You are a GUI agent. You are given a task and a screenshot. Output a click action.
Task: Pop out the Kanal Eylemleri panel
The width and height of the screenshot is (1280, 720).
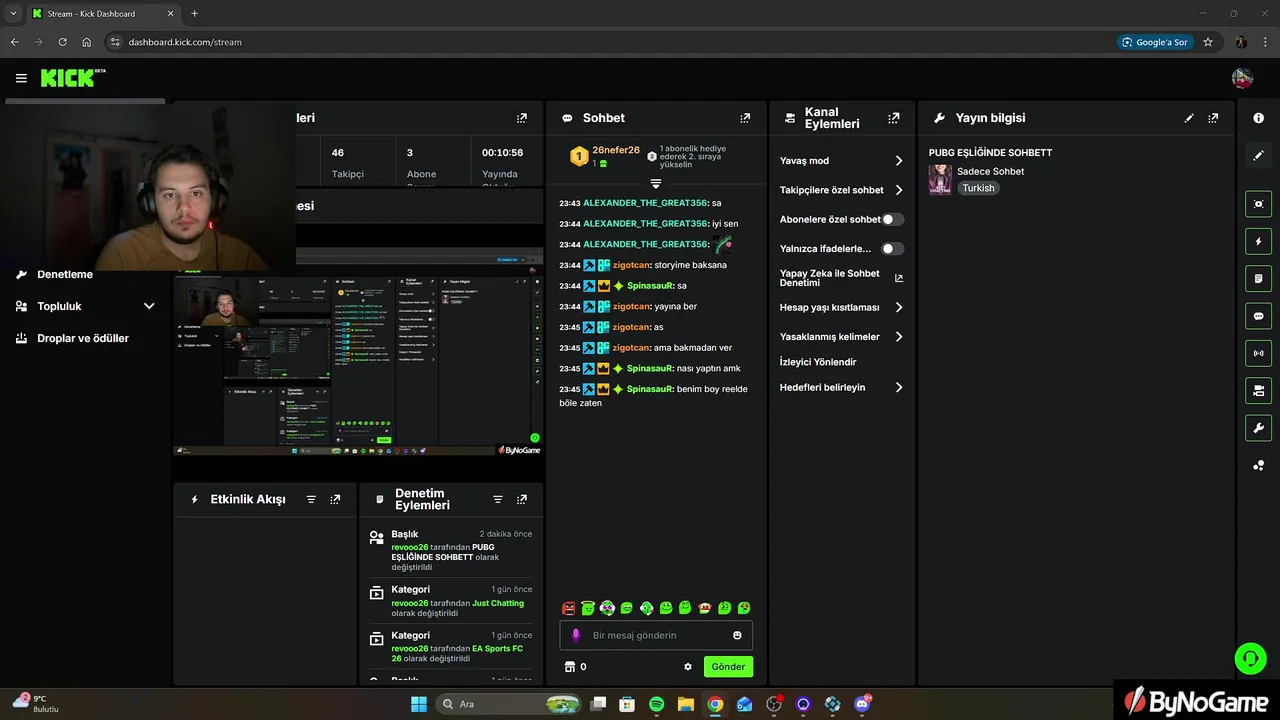894,118
